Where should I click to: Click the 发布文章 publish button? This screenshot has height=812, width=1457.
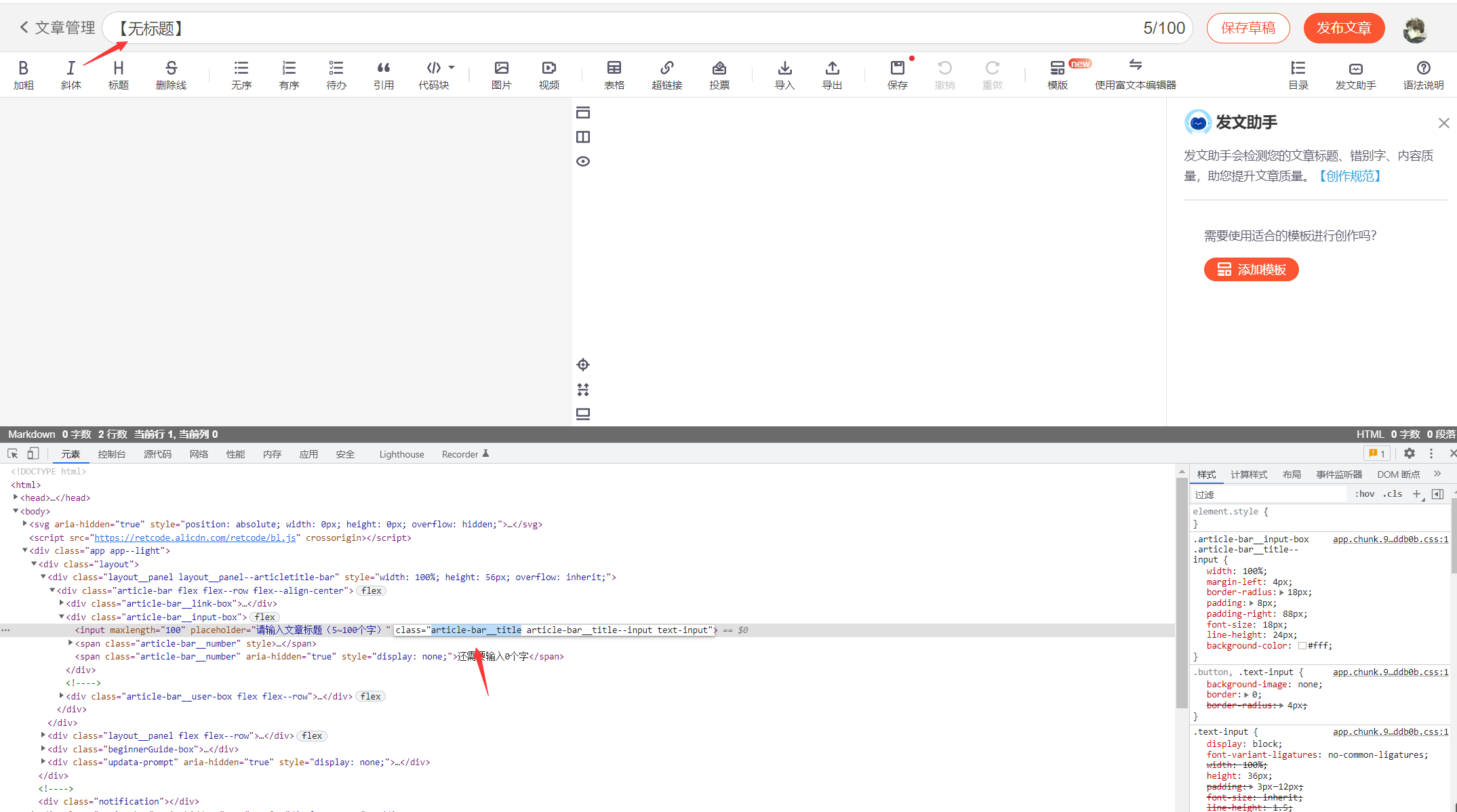1343,28
